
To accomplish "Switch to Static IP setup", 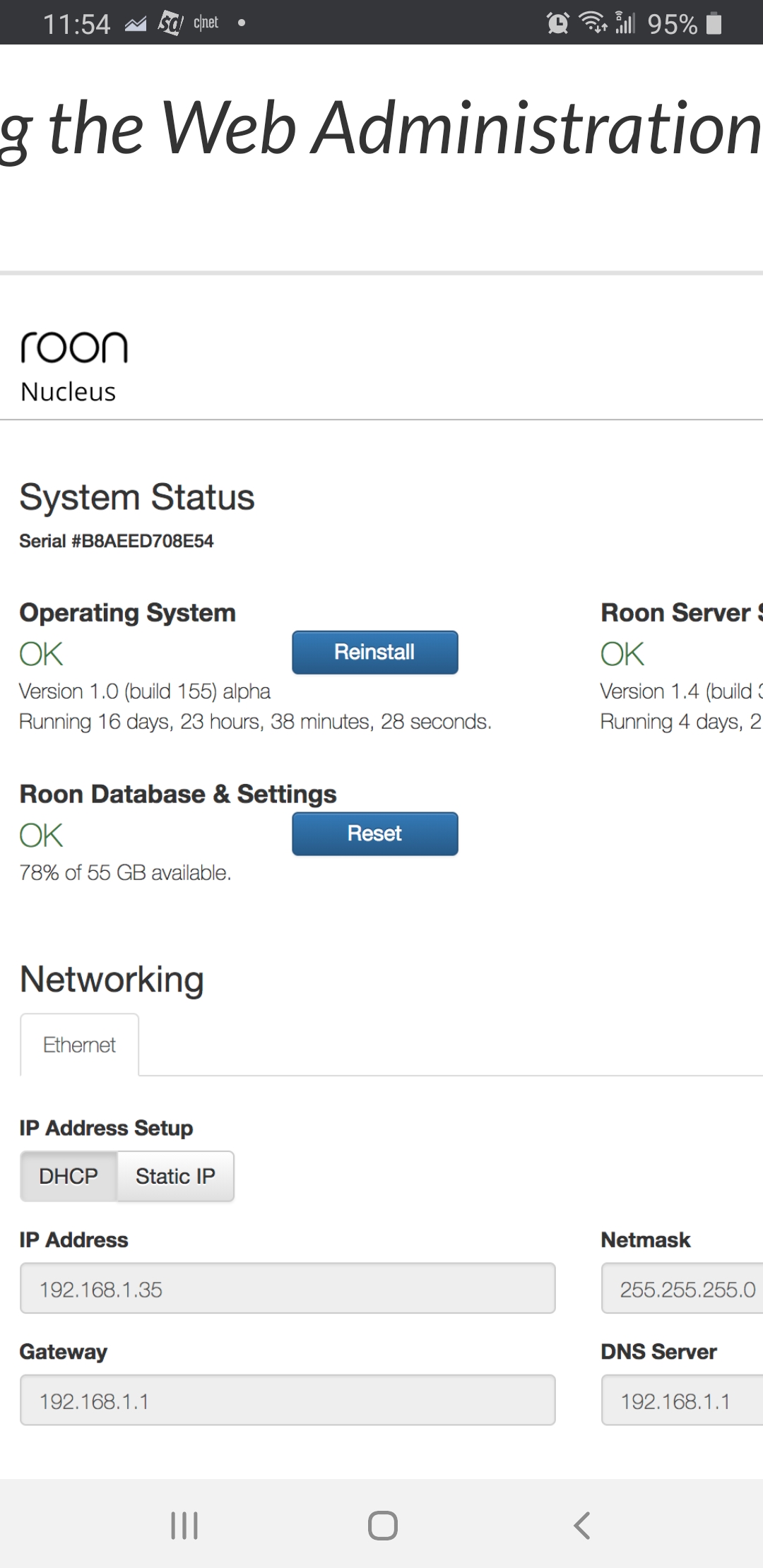I will (x=175, y=1176).
